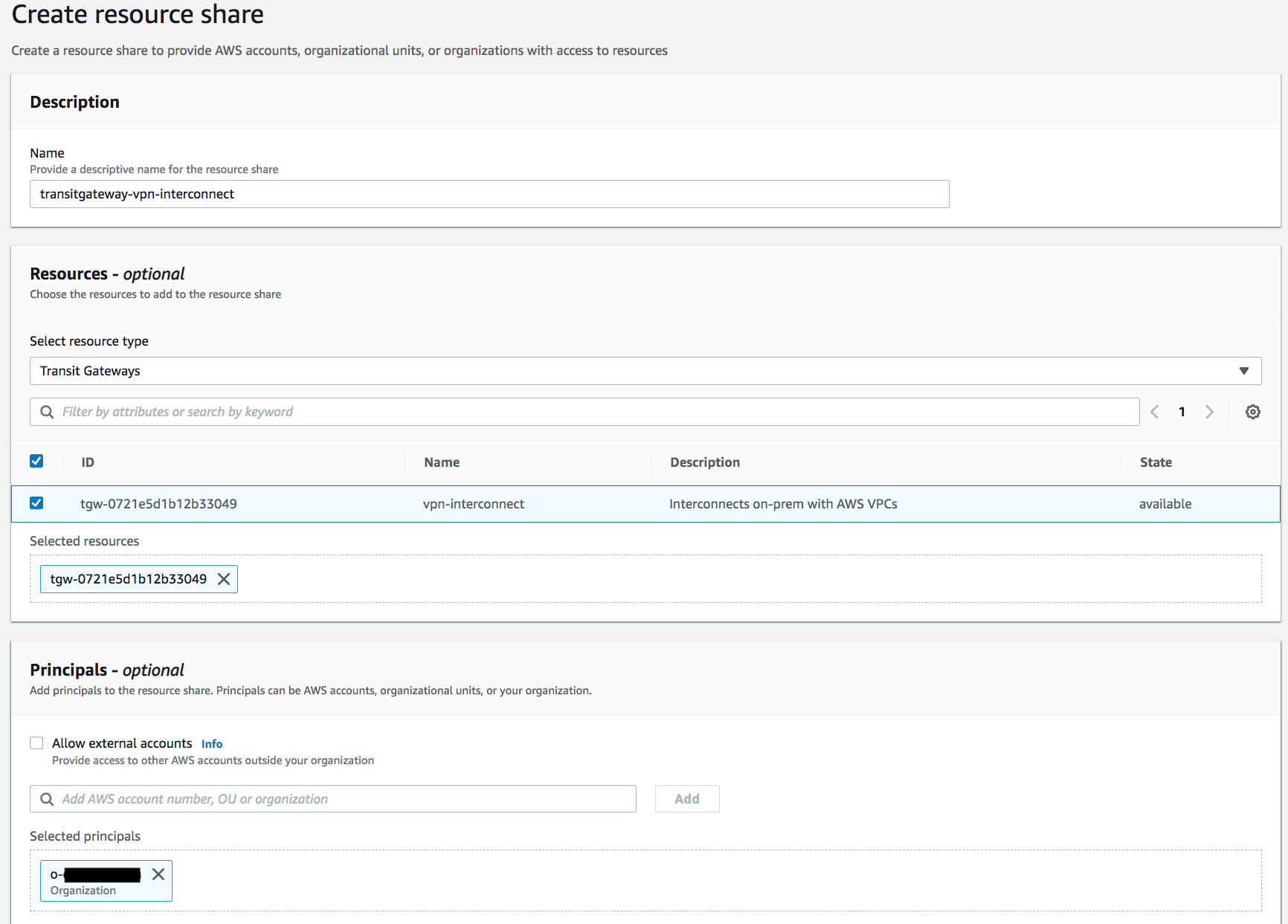This screenshot has width=1288, height=924.
Task: Sort by the ID column header
Action: [x=88, y=462]
